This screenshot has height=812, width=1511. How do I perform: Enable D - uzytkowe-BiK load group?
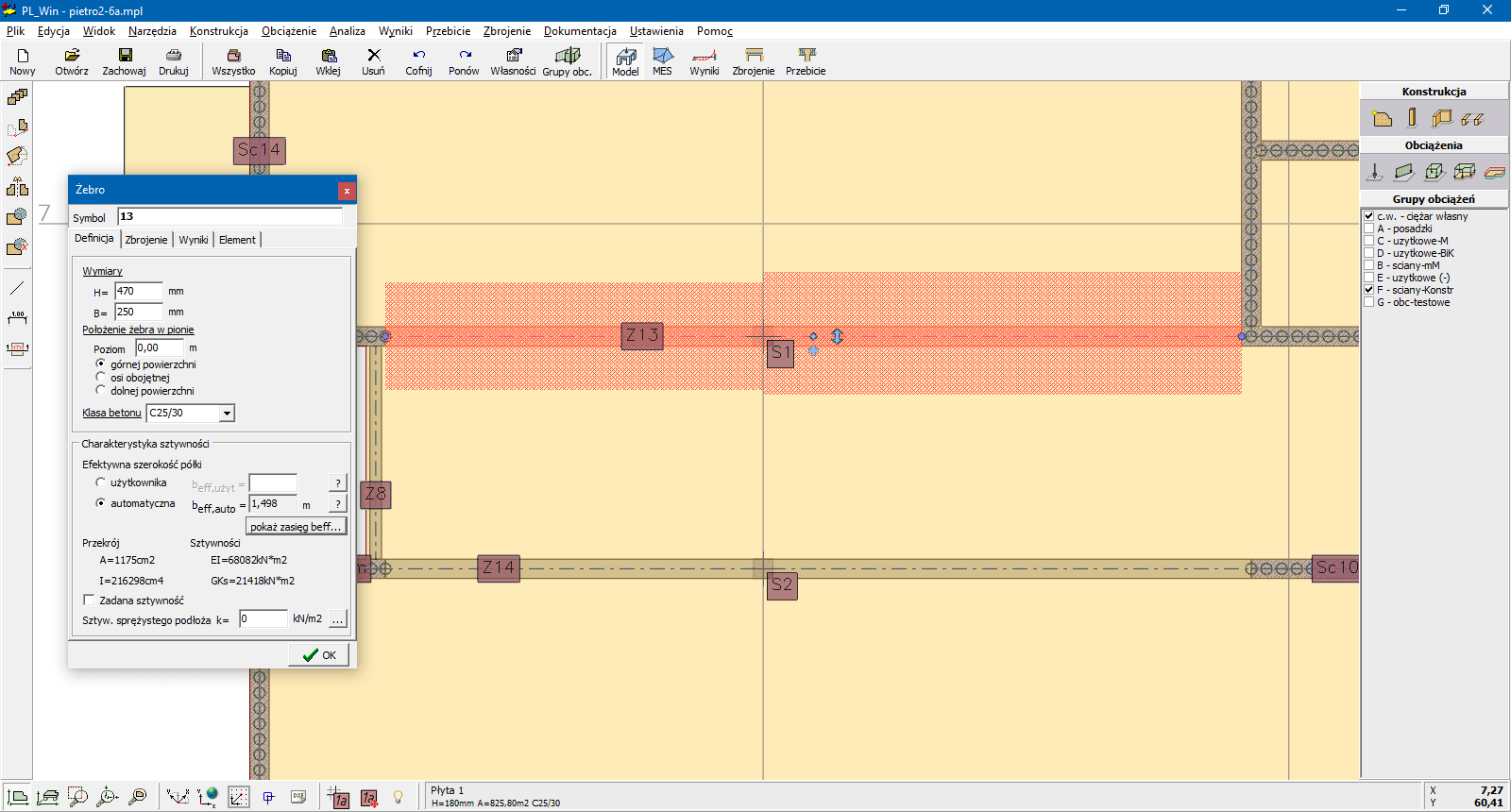[1369, 253]
